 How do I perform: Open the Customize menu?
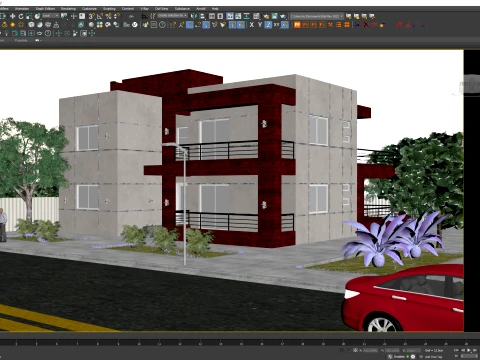pyautogui.click(x=89, y=8)
